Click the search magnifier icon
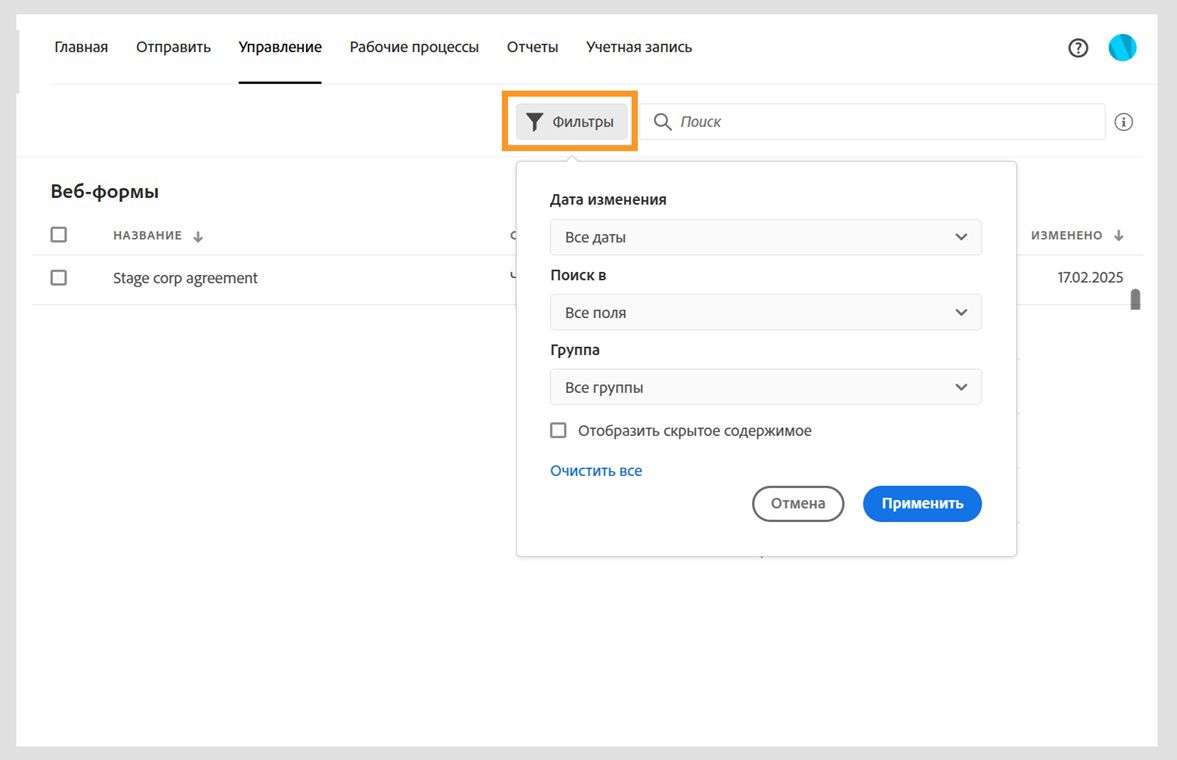Screen dimensions: 1177x760 (662, 122)
